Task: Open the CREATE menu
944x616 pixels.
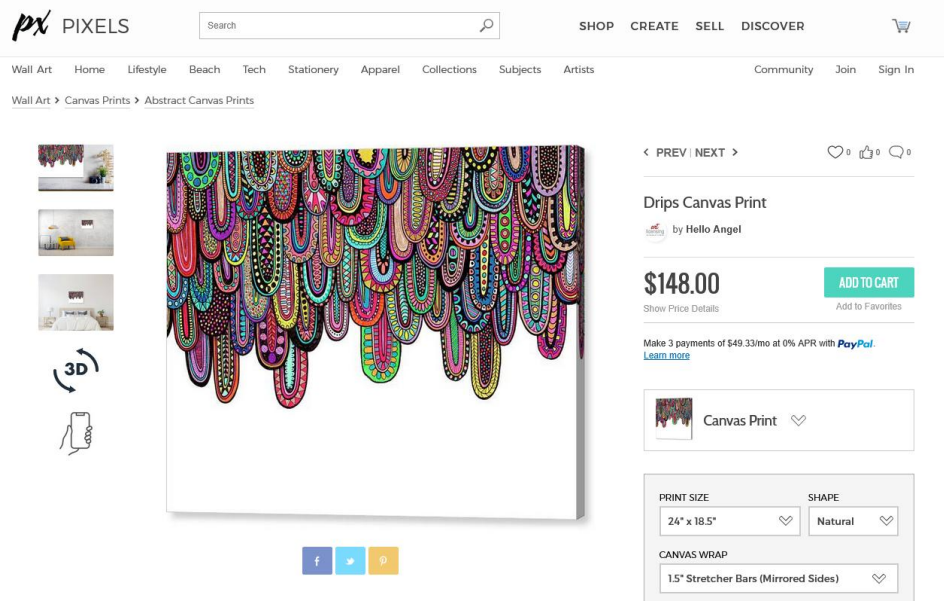Action: tap(654, 26)
